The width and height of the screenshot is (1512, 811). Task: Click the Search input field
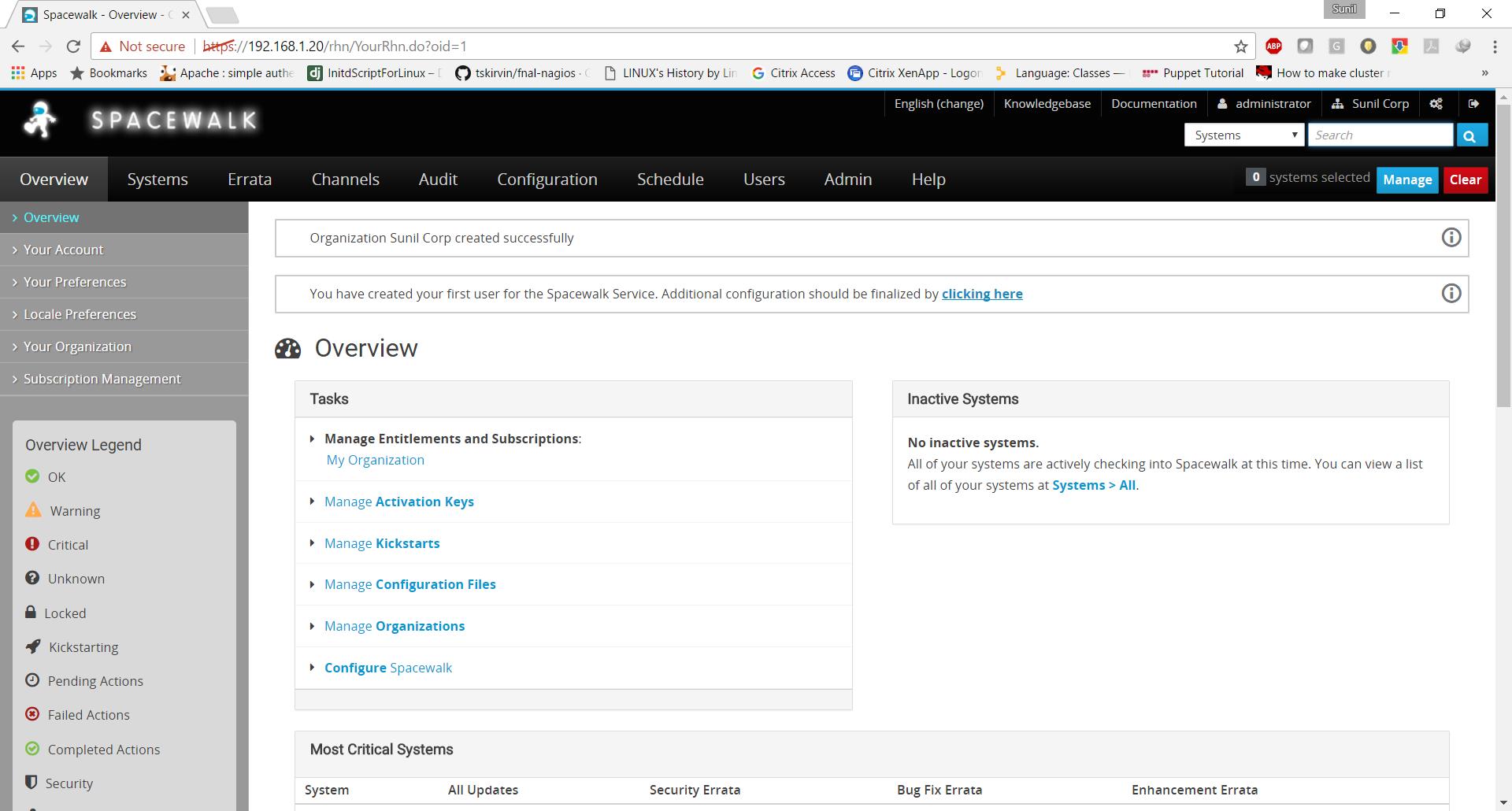pyautogui.click(x=1380, y=135)
